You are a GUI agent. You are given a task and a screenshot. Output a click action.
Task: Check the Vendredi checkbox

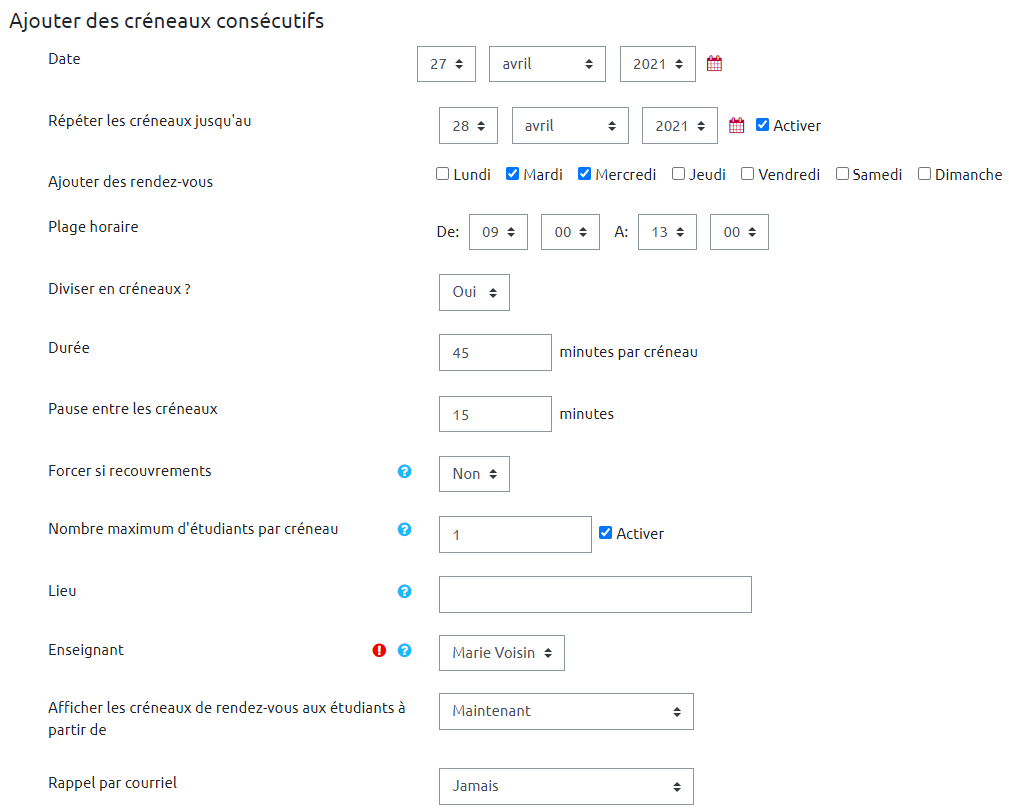tap(747, 174)
